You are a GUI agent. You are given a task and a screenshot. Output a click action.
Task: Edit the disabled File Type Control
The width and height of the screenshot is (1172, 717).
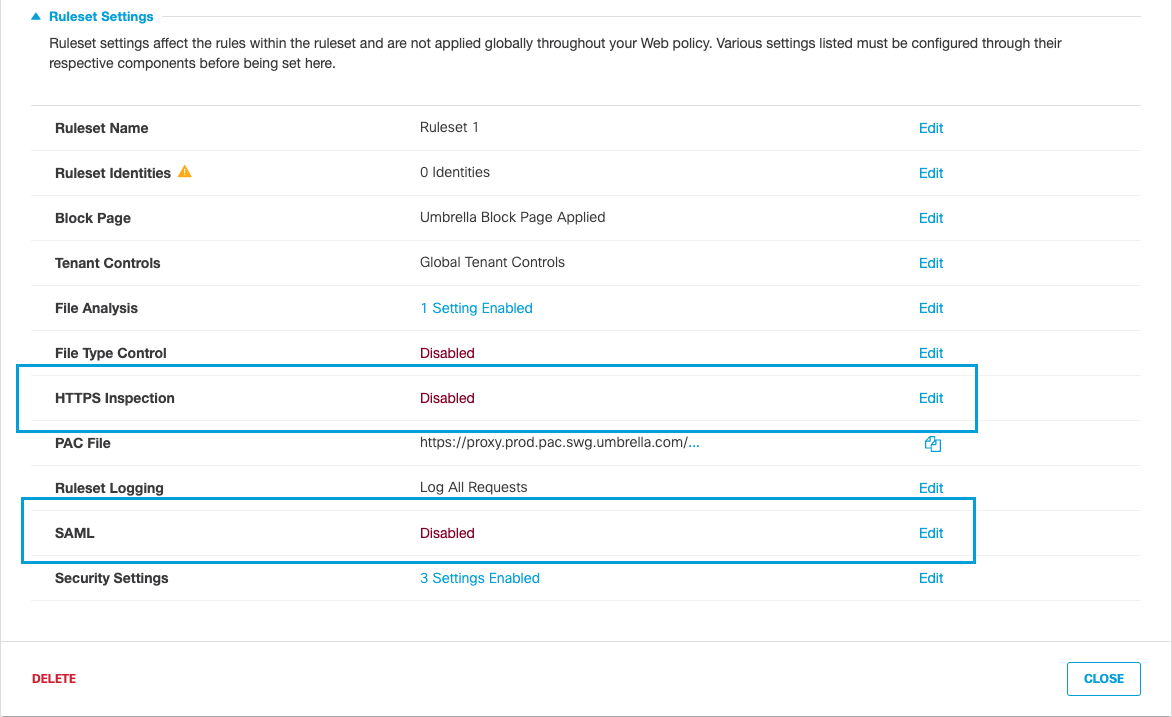pos(930,352)
